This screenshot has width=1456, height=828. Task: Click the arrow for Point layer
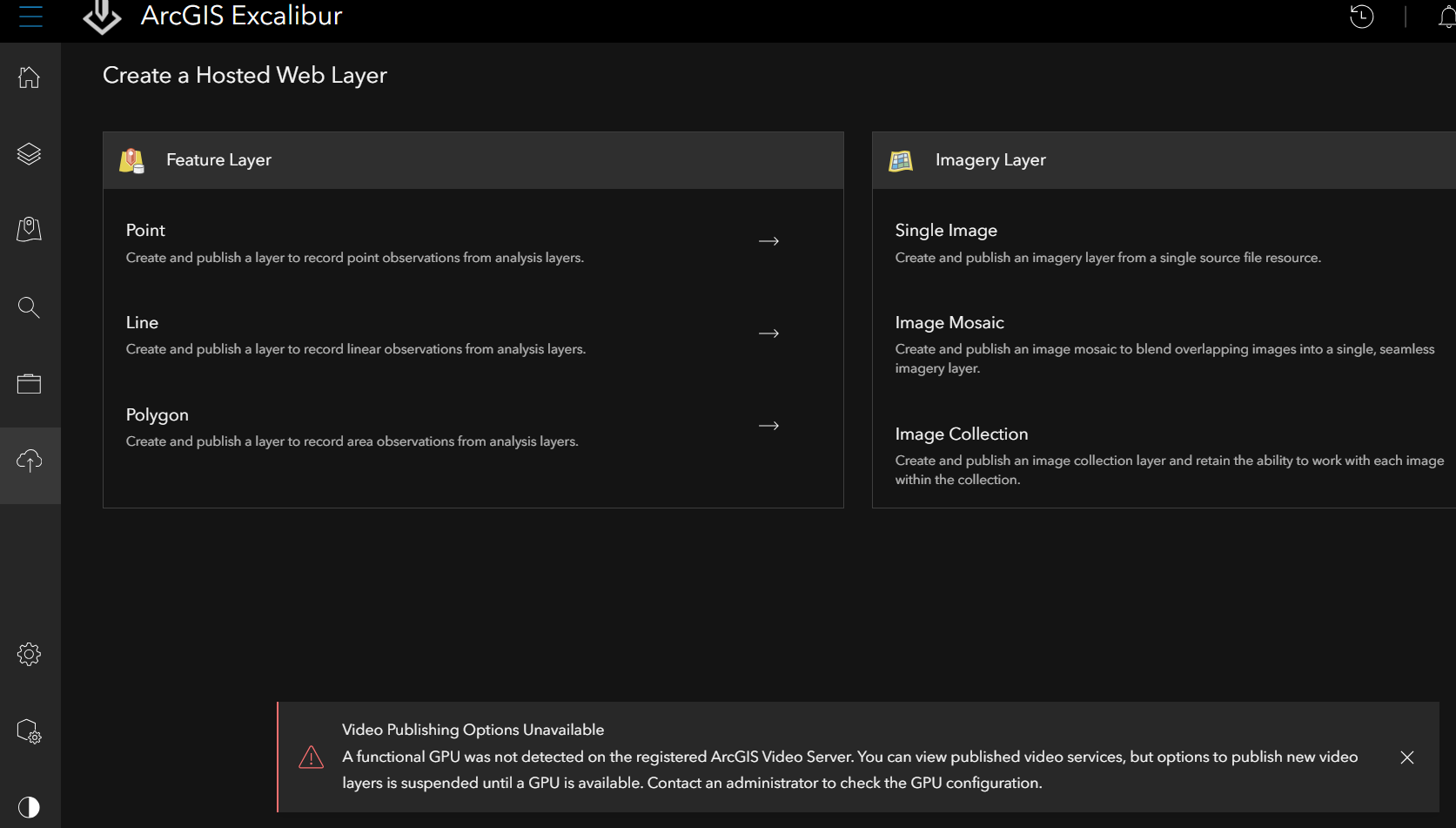point(768,241)
